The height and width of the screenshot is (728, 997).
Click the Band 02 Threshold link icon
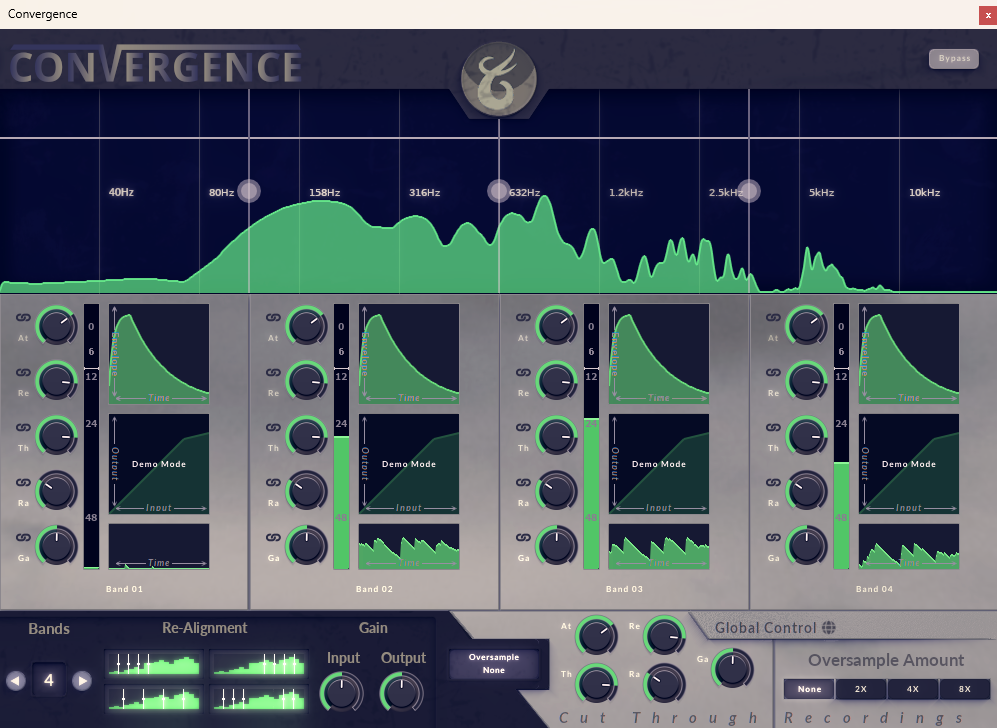(x=273, y=427)
